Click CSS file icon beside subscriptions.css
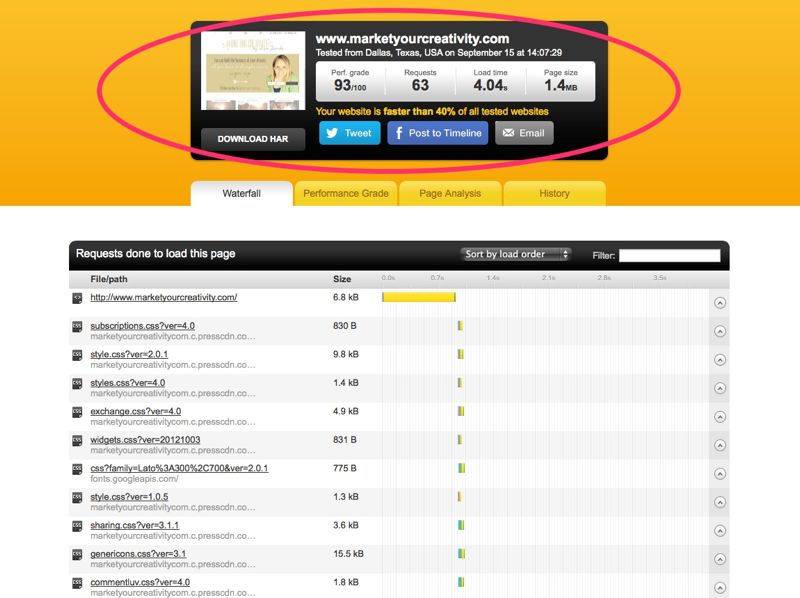This screenshot has width=800, height=598. [x=77, y=327]
